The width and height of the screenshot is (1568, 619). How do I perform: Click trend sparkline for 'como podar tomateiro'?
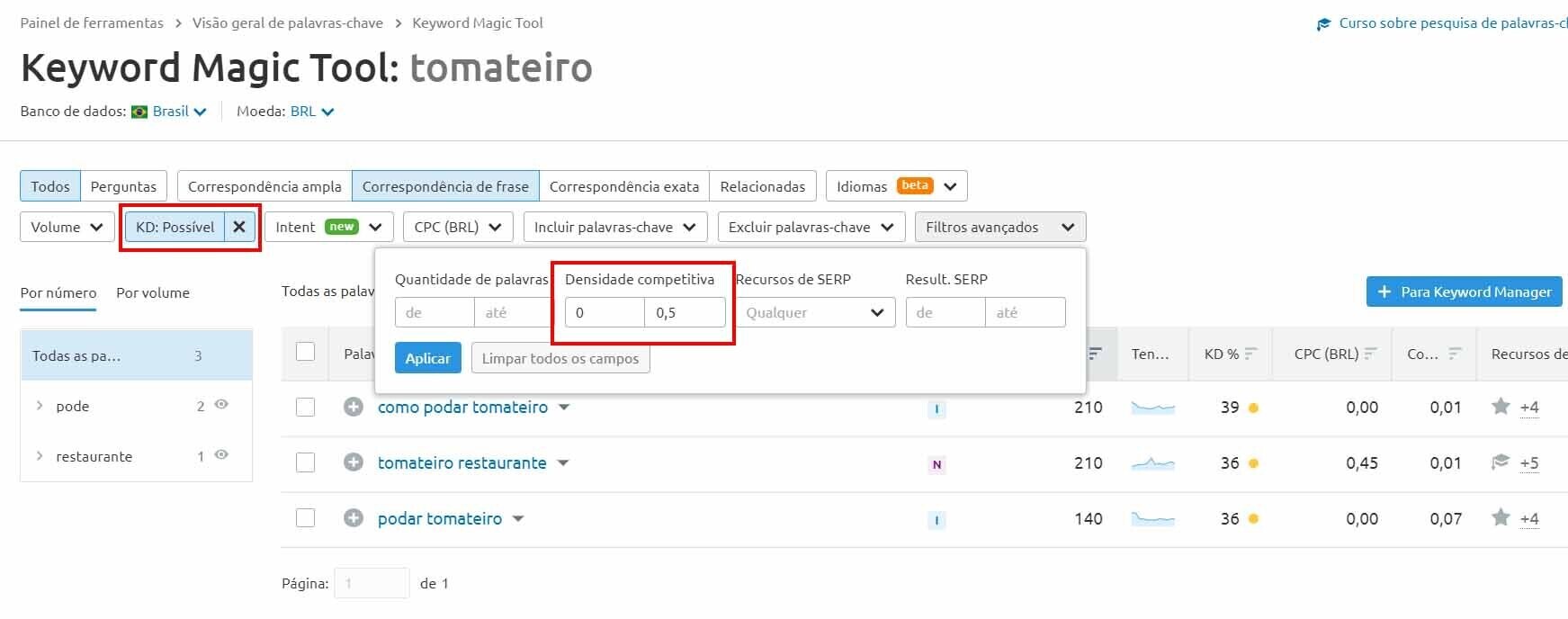pos(1152,408)
